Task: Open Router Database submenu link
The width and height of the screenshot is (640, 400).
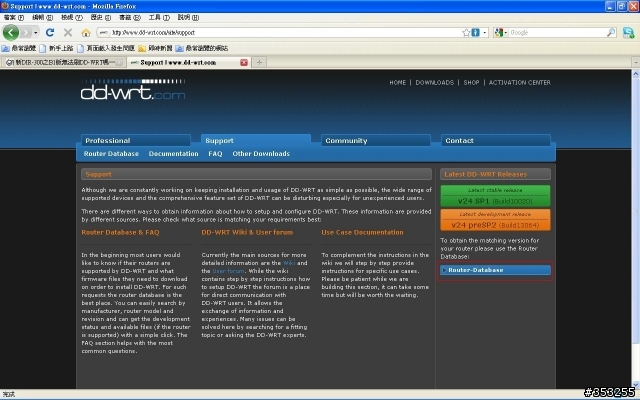Action: pyautogui.click(x=111, y=154)
